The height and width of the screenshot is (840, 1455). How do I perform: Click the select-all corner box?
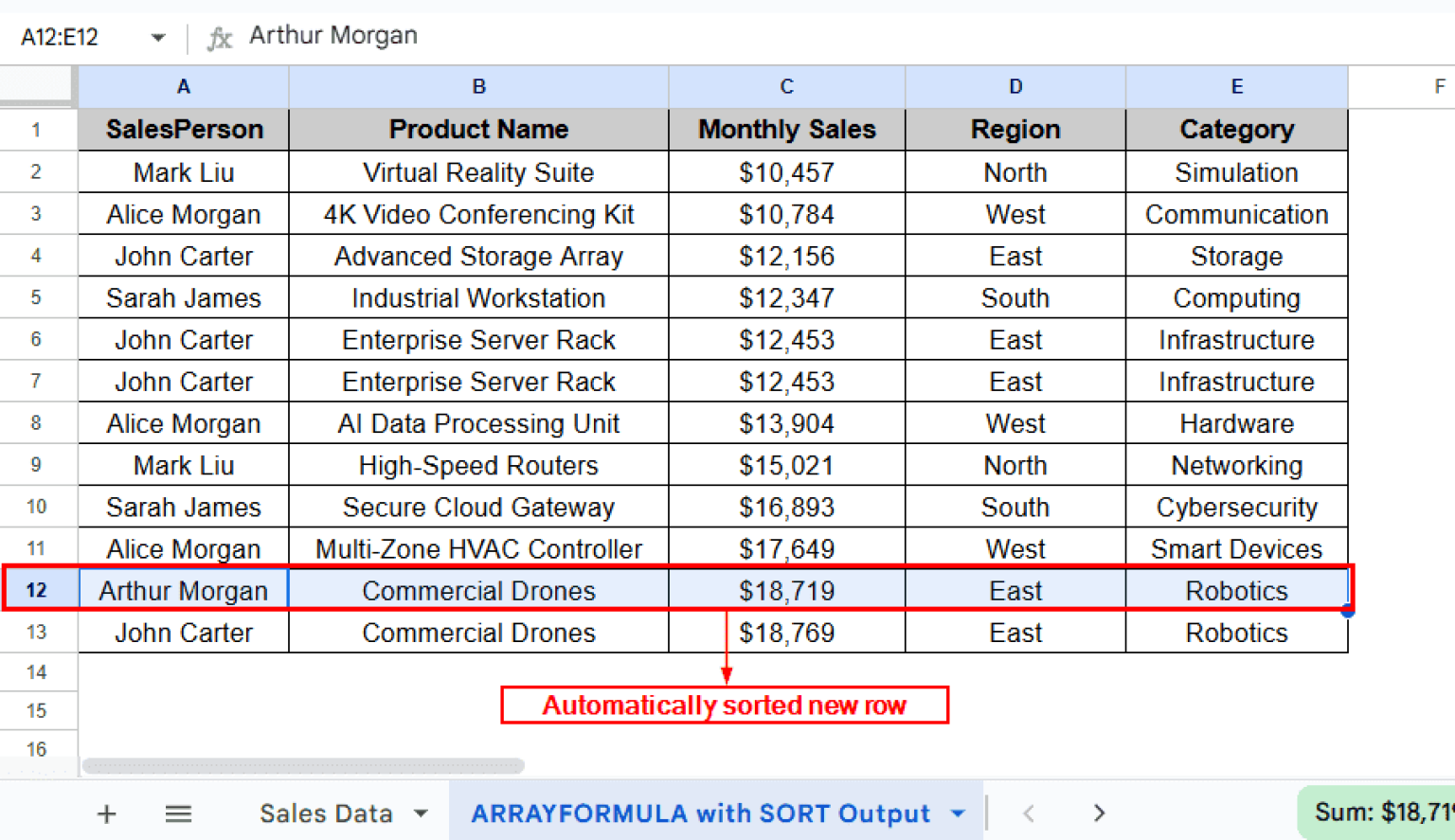tap(37, 86)
